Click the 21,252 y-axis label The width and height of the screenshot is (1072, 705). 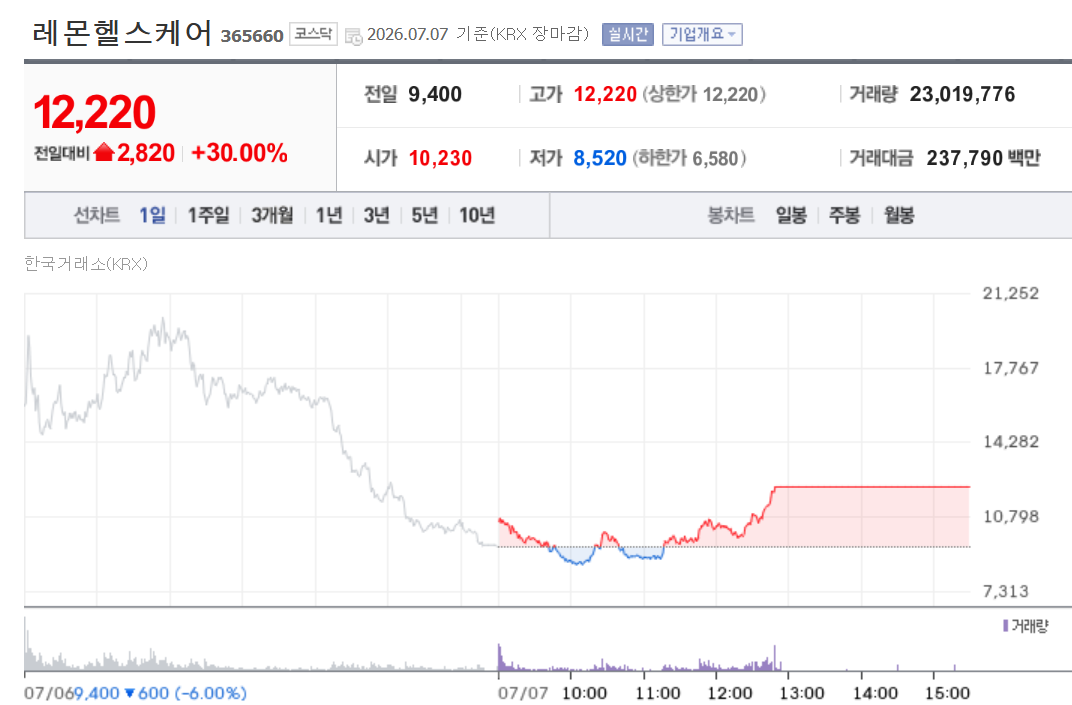[x=1010, y=293]
